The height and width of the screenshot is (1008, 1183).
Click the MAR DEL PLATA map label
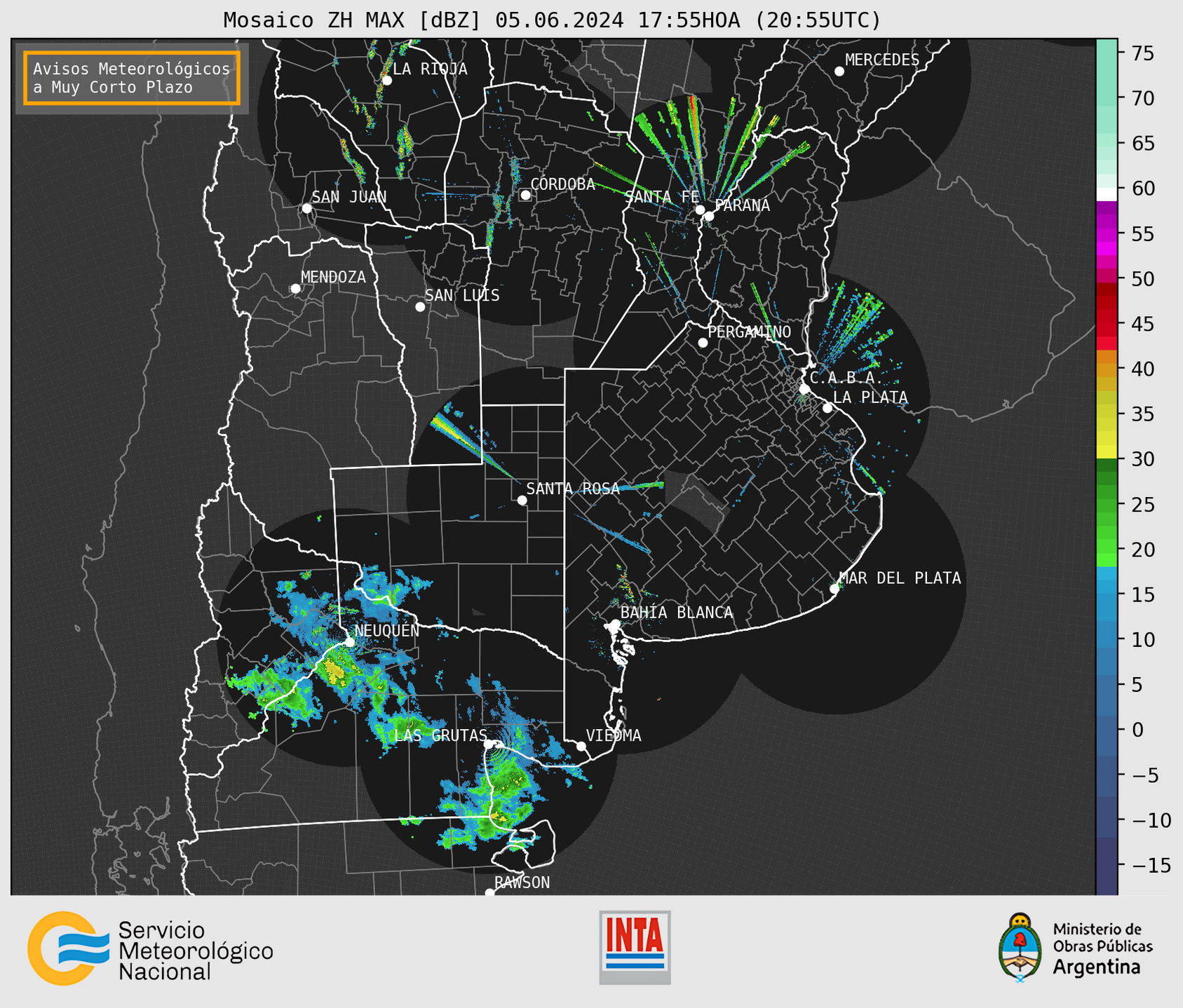click(x=900, y=578)
